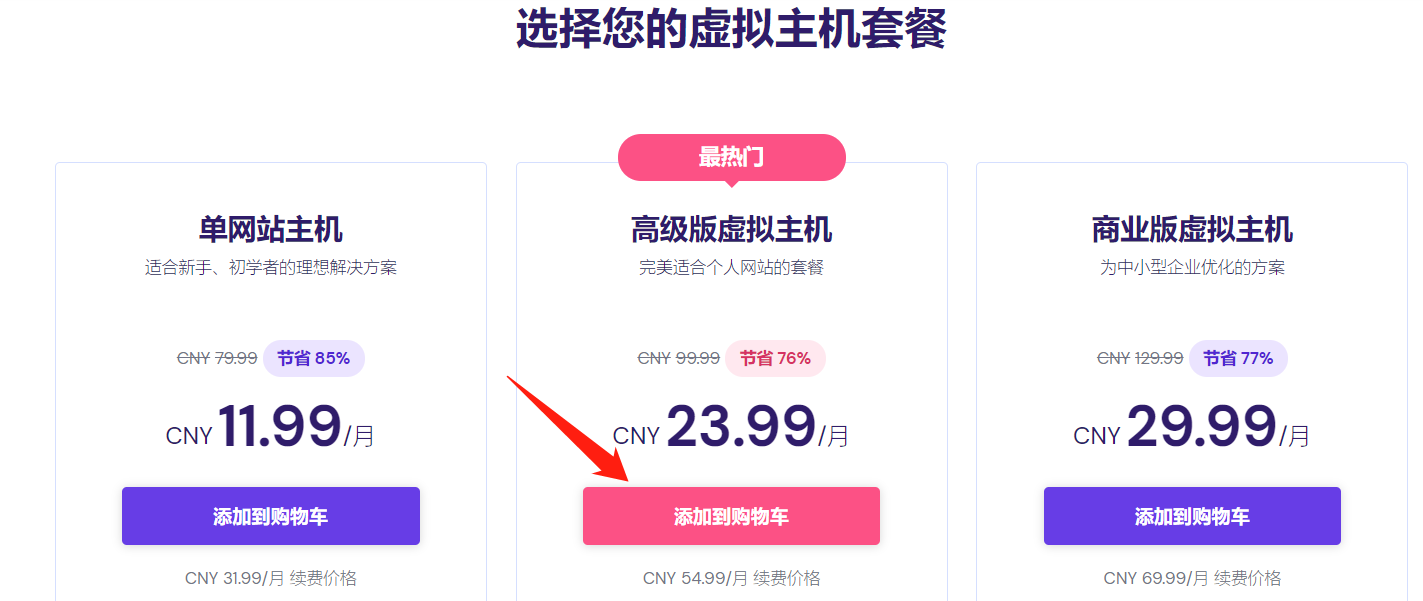Click the 节省 77% discount badge

1238,358
